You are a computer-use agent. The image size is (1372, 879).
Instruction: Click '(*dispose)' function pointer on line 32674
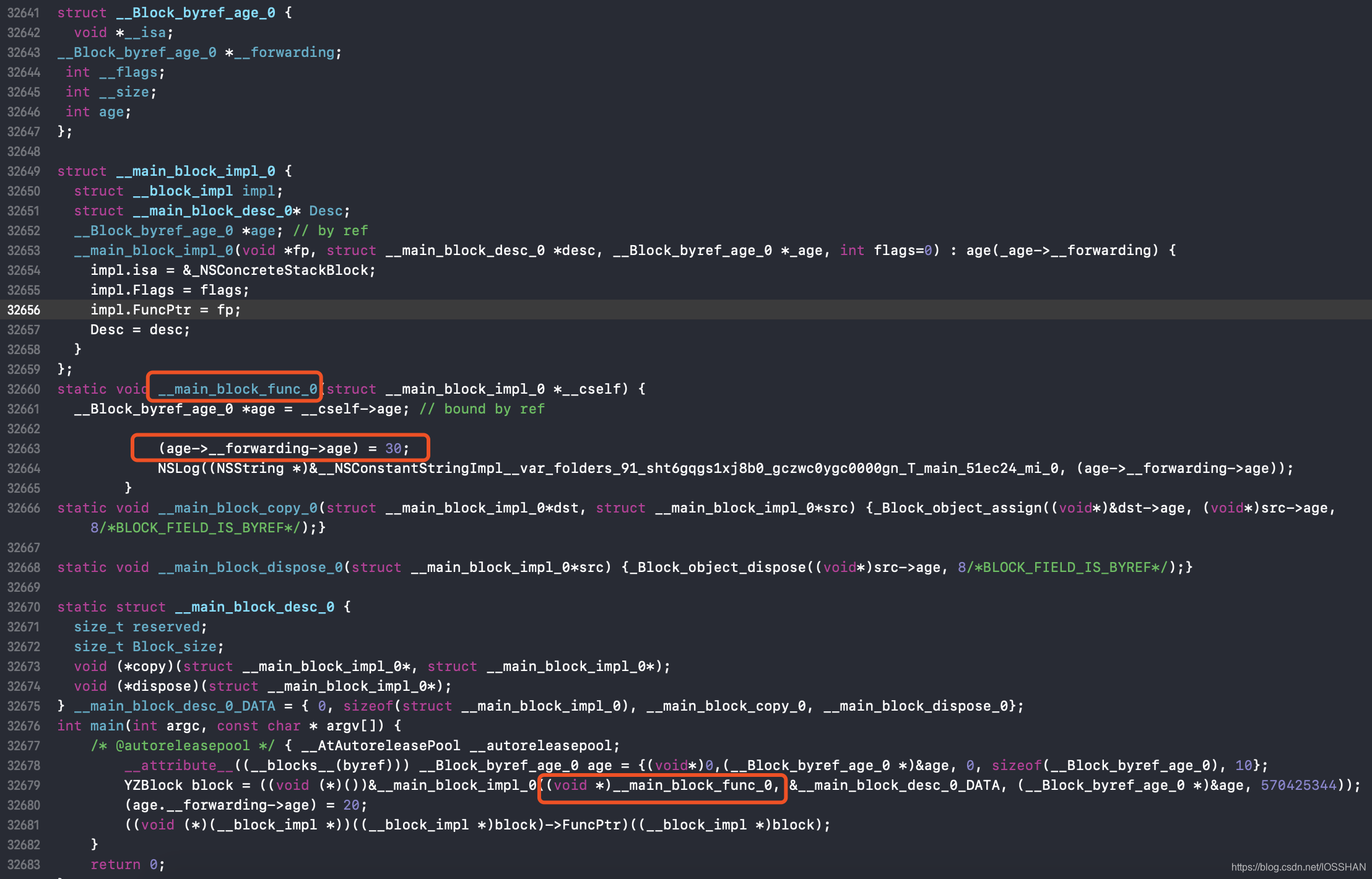158,686
